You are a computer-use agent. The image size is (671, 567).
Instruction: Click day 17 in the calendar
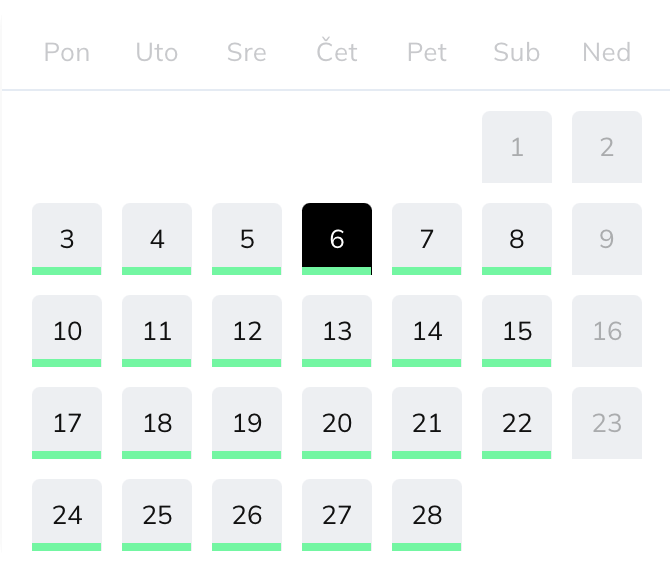pyautogui.click(x=67, y=423)
